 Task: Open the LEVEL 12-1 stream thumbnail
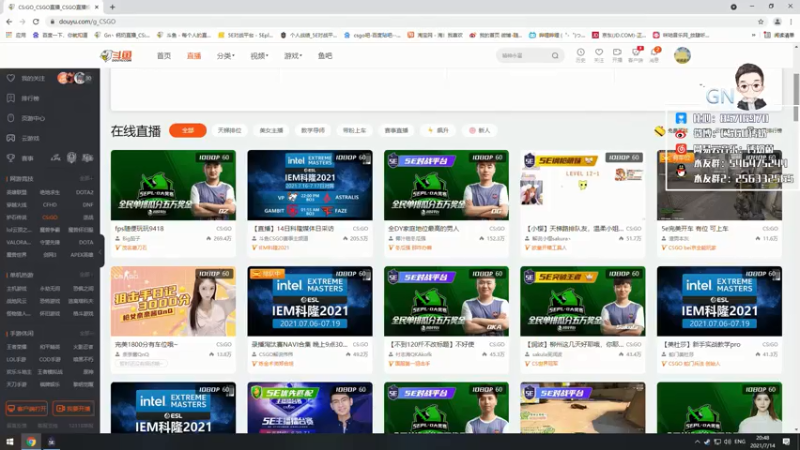tap(583, 185)
